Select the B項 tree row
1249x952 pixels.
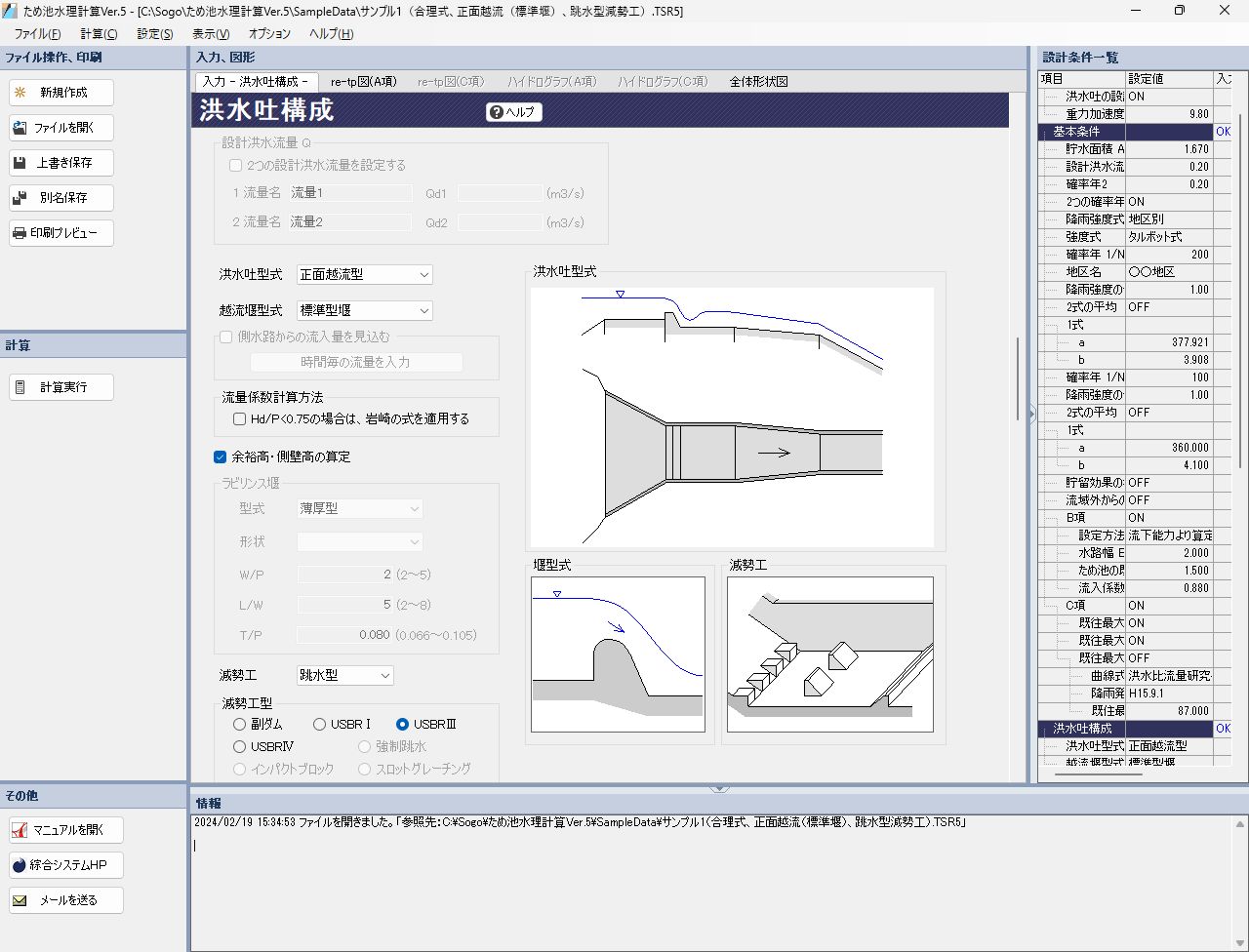[x=1075, y=518]
